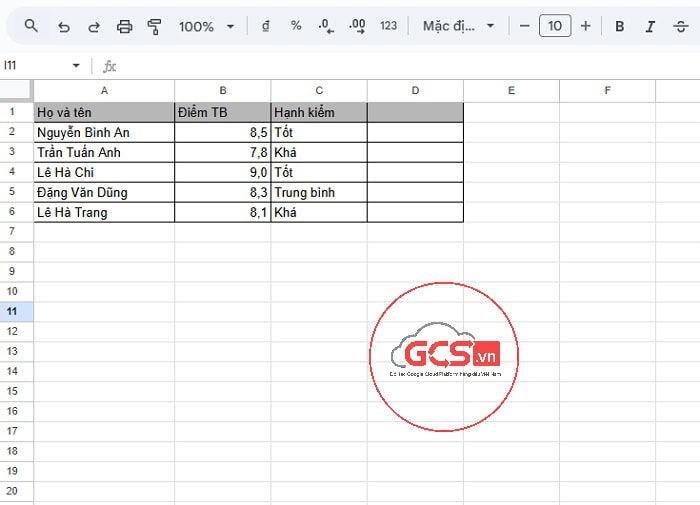
Task: Decrease font size with minus button
Action: pyautogui.click(x=524, y=26)
